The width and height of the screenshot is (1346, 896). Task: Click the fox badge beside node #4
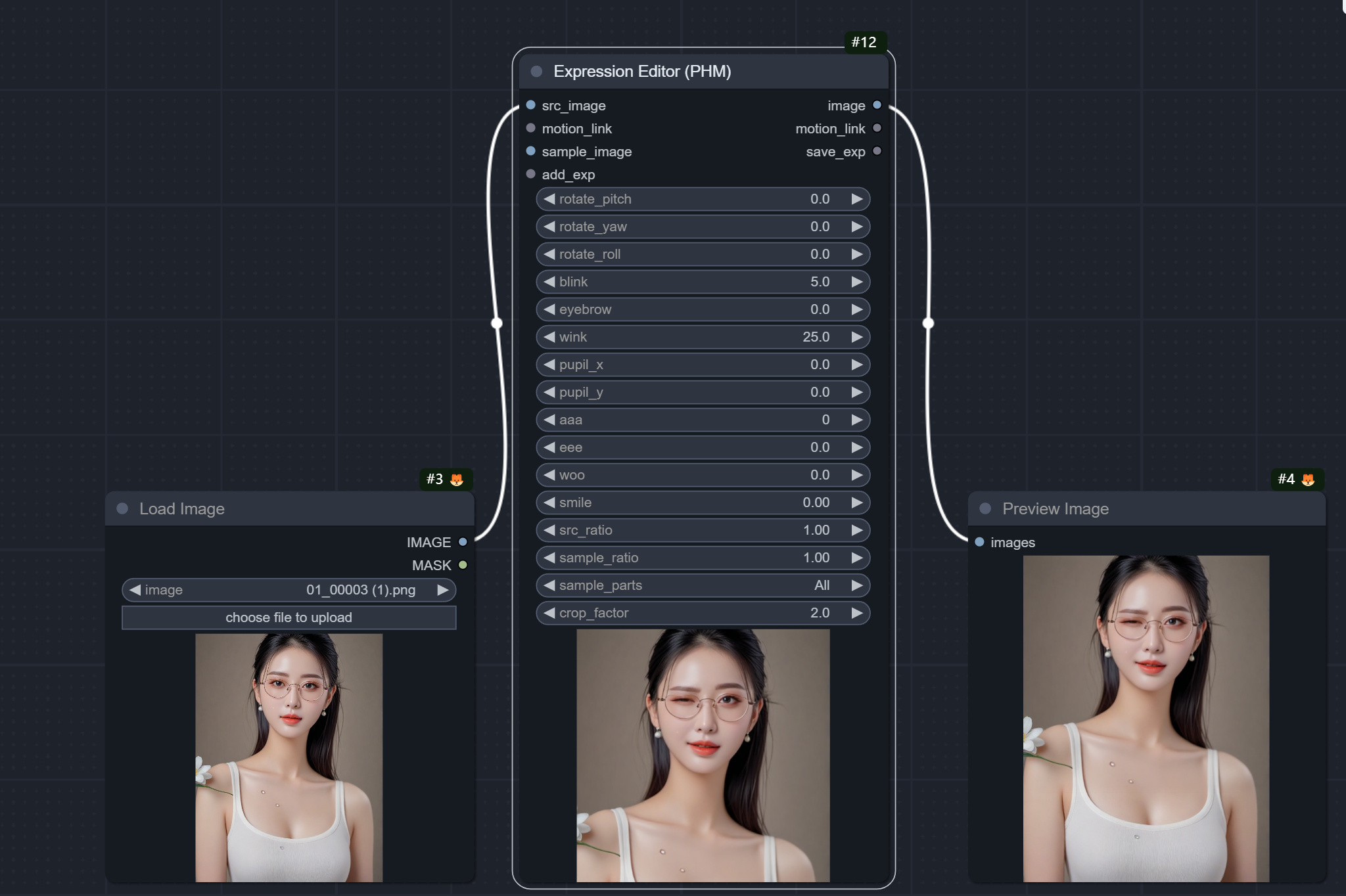pyautogui.click(x=1309, y=480)
